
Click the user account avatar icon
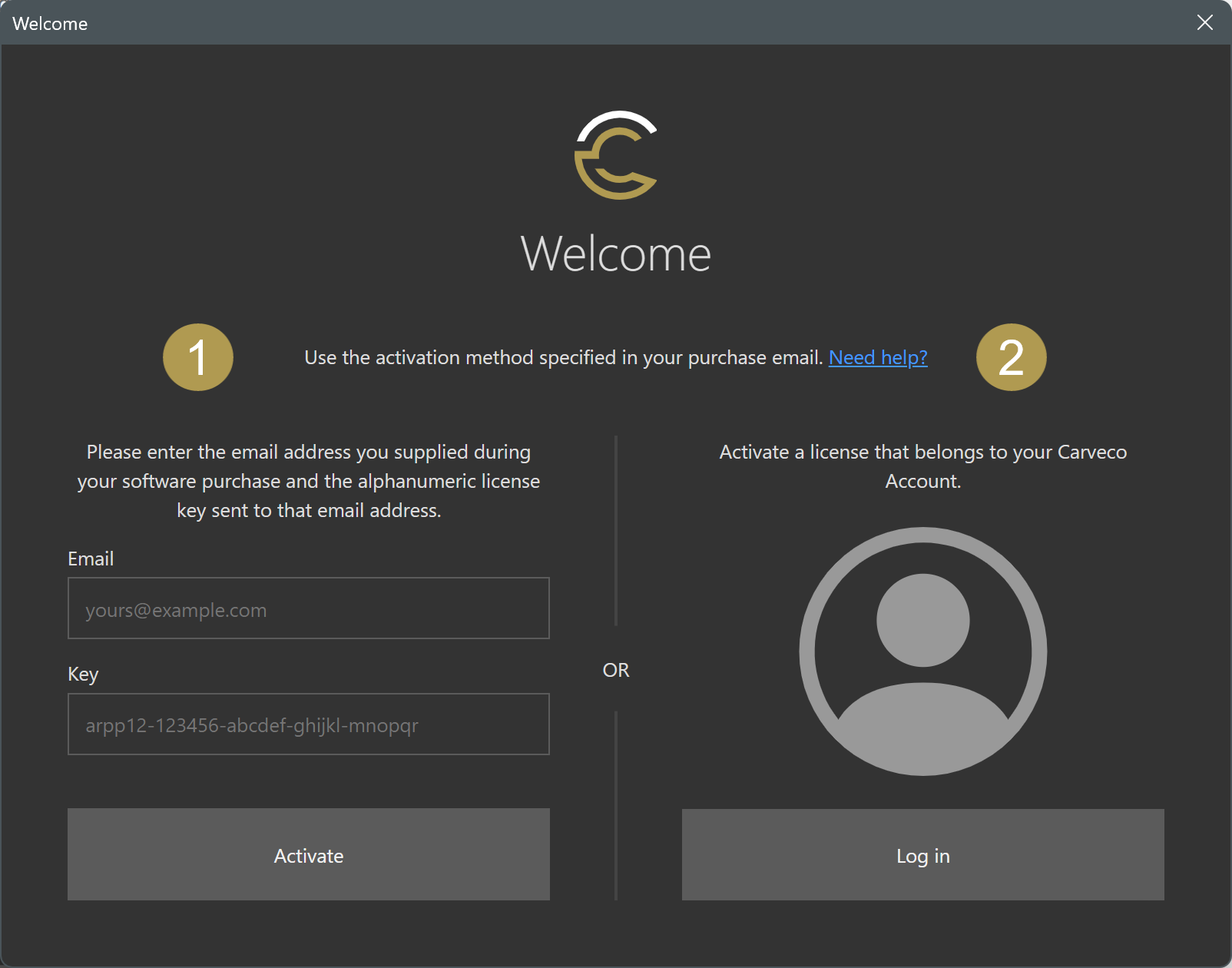click(x=923, y=651)
